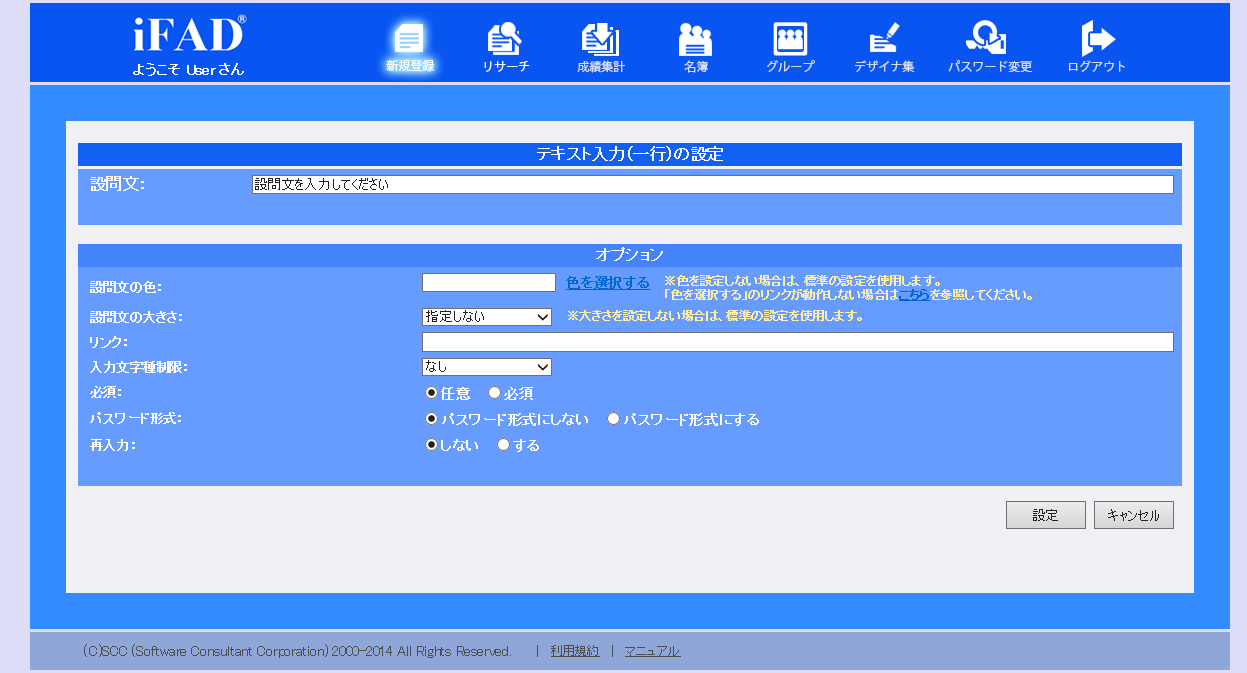Click the リサーチ menu label

click(x=505, y=67)
